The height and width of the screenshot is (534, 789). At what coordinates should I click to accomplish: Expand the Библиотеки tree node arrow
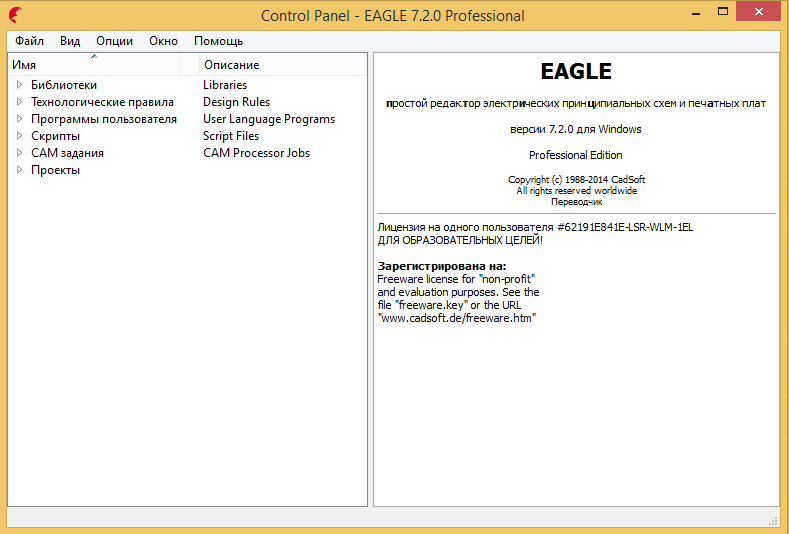[19, 85]
